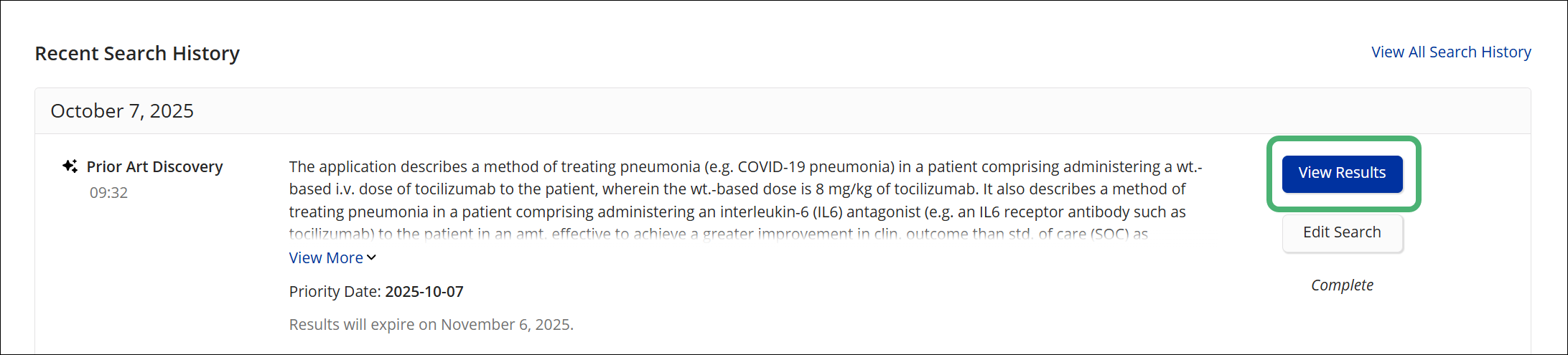Click the Complete status text
Image resolution: width=1568 pixels, height=355 pixels.
tap(1342, 285)
